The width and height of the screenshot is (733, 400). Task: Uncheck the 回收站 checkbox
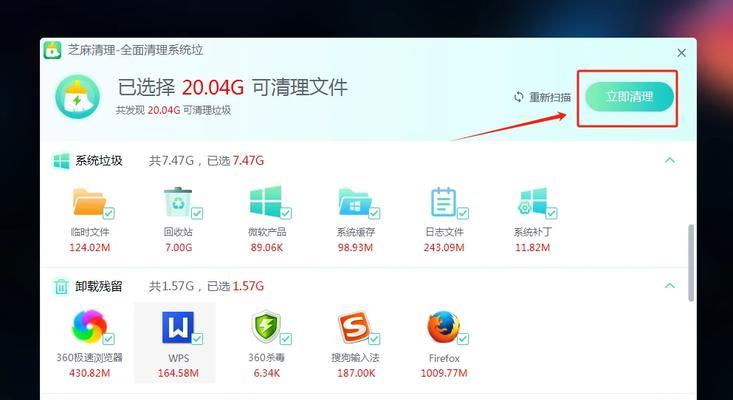(x=197, y=214)
